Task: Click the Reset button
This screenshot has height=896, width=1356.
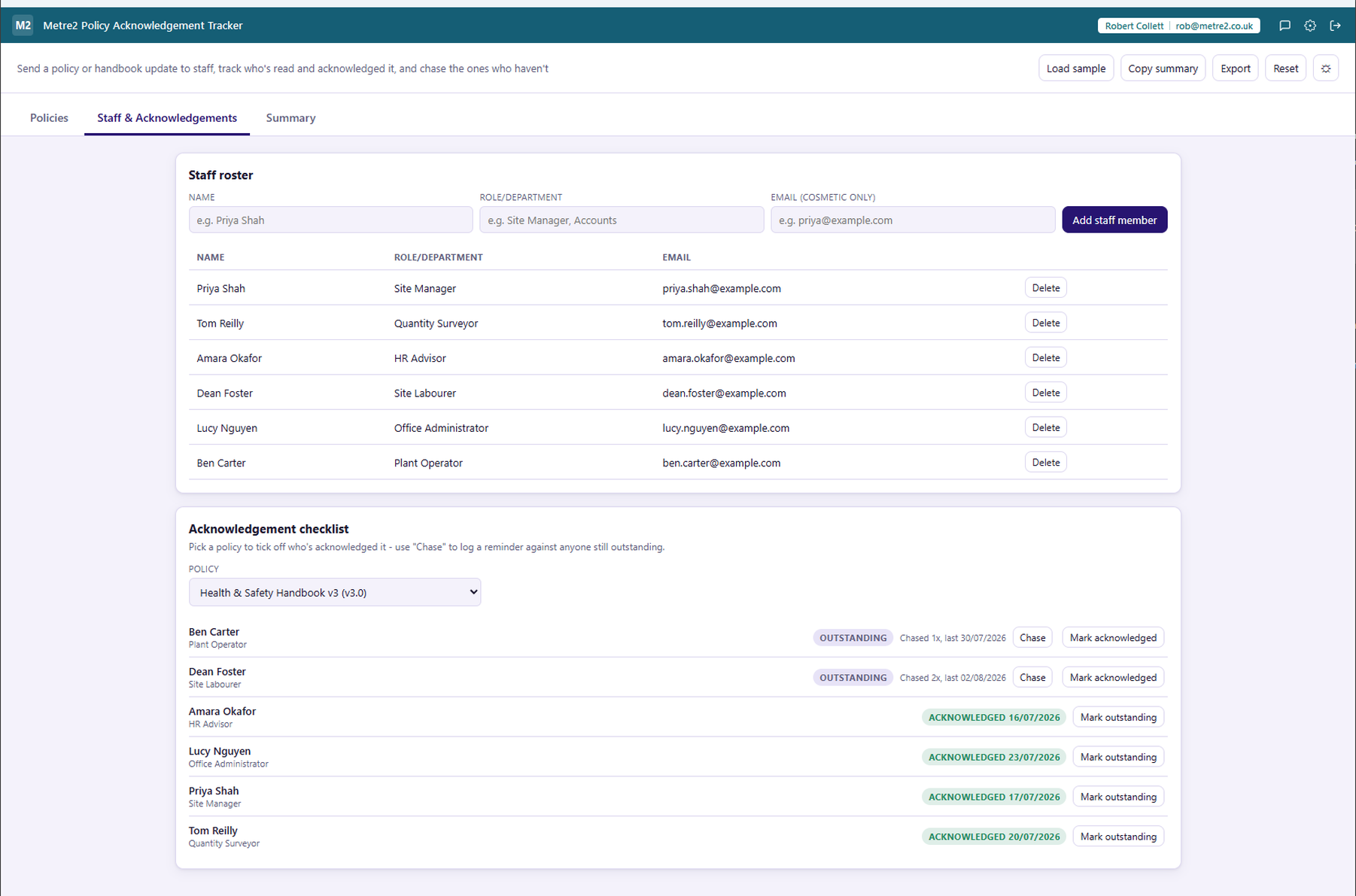Action: pyautogui.click(x=1285, y=68)
